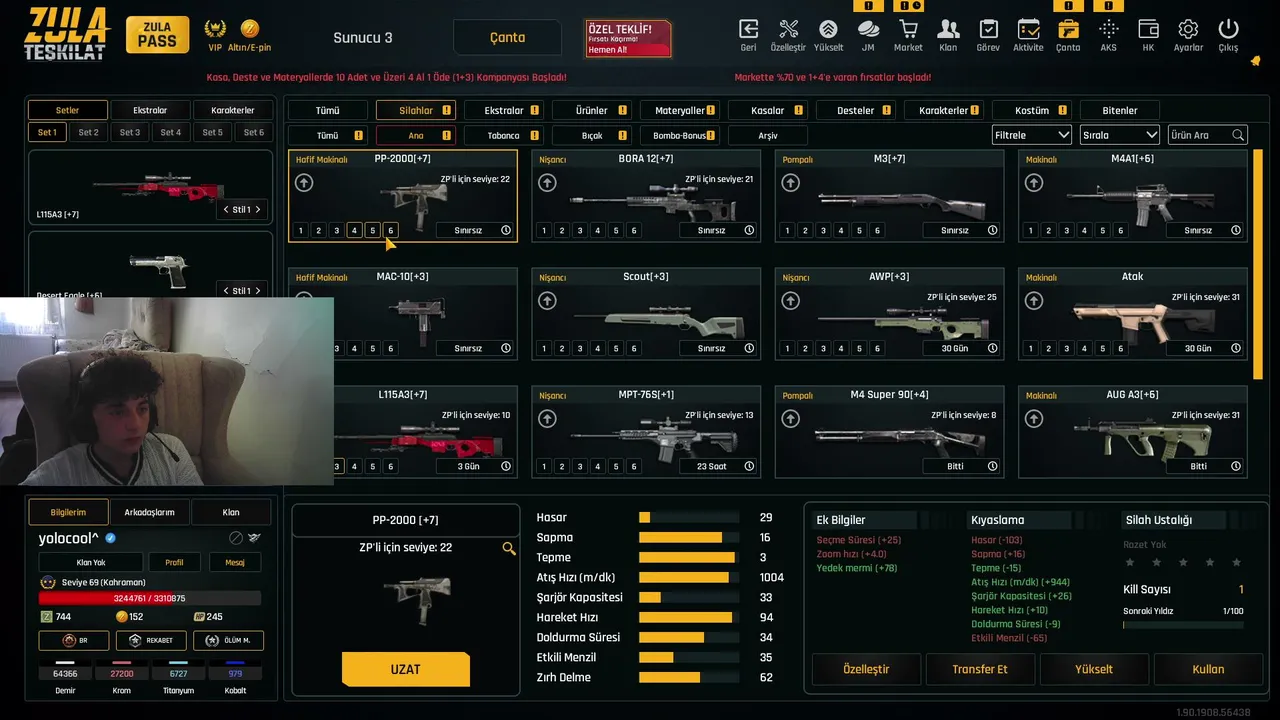
Task: Click the ÖZEL TEKLİF offer banner
Action: (628, 38)
